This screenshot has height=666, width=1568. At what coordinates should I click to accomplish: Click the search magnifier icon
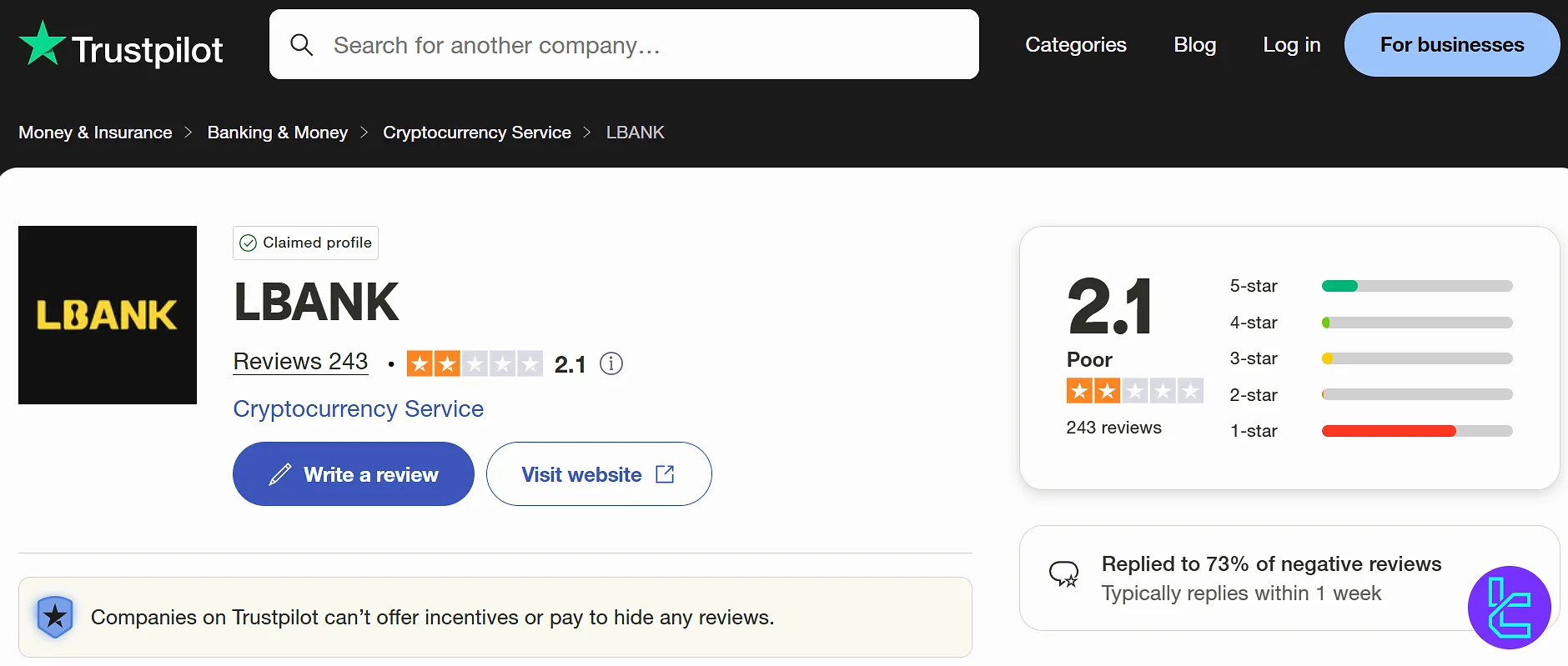[x=301, y=44]
